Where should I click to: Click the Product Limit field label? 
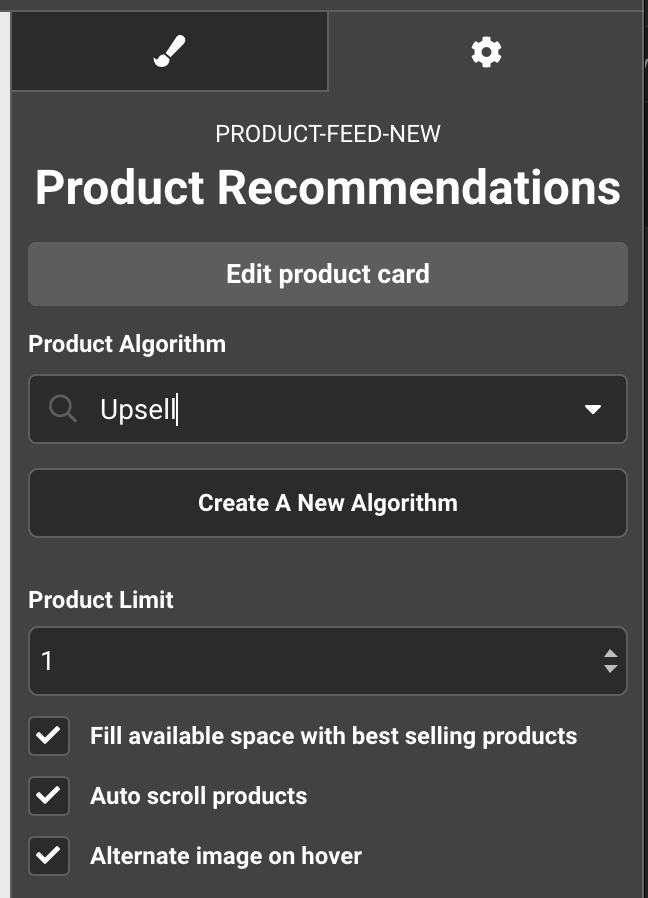[101, 600]
